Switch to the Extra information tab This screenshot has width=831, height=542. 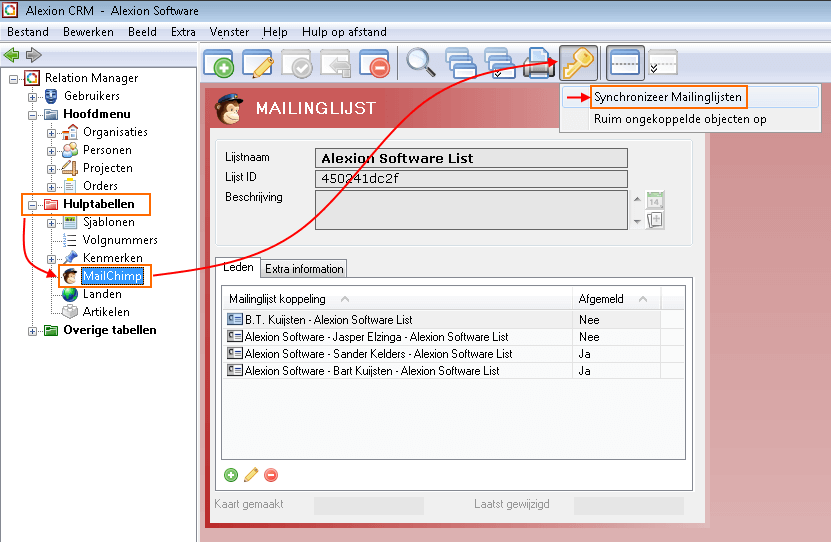[x=304, y=269]
